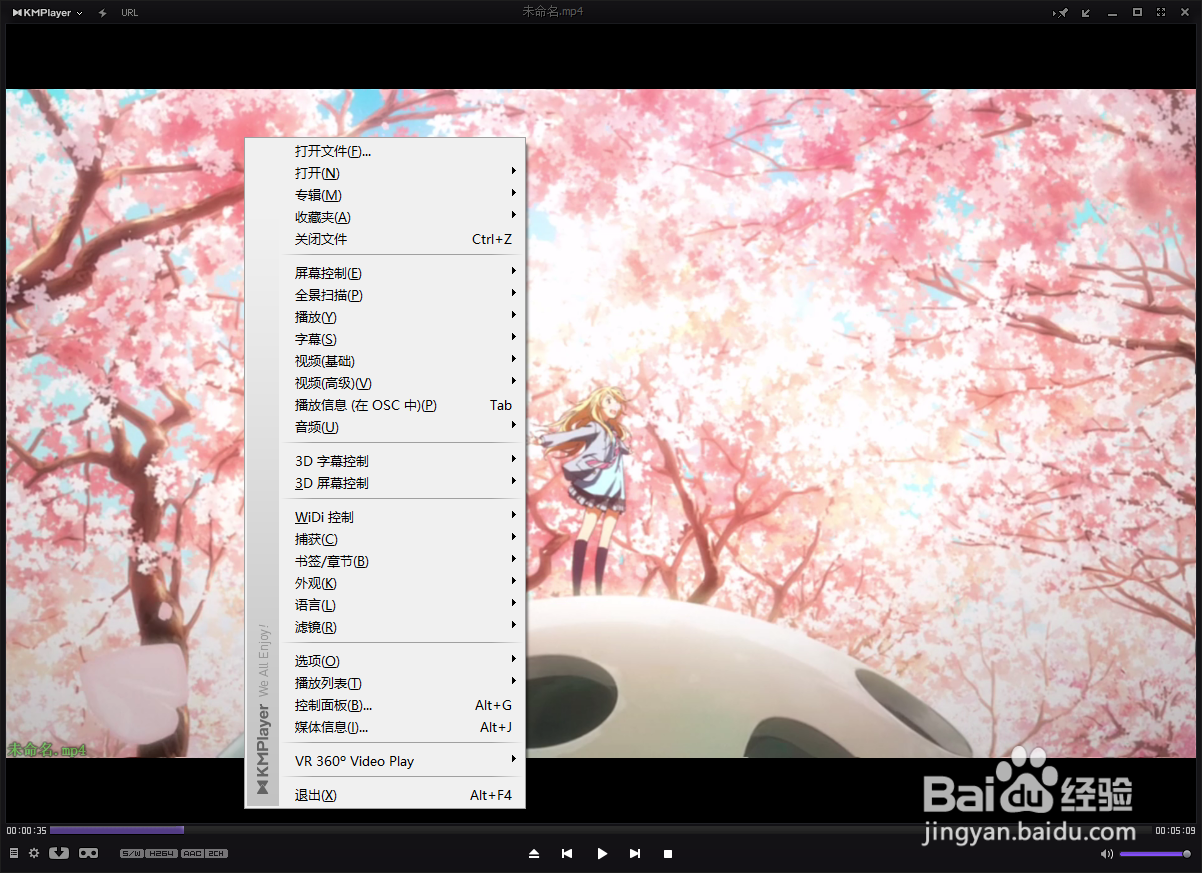Click the 2CH channel badge
This screenshot has width=1202, height=873.
[x=217, y=853]
